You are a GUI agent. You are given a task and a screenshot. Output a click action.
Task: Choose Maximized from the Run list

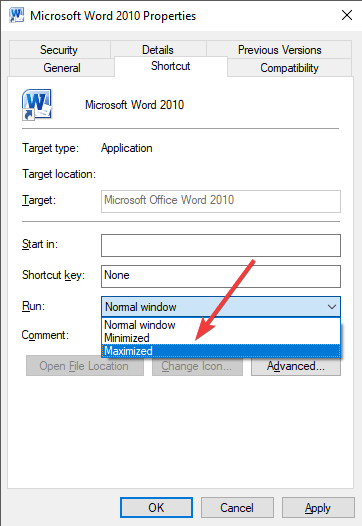coord(221,351)
